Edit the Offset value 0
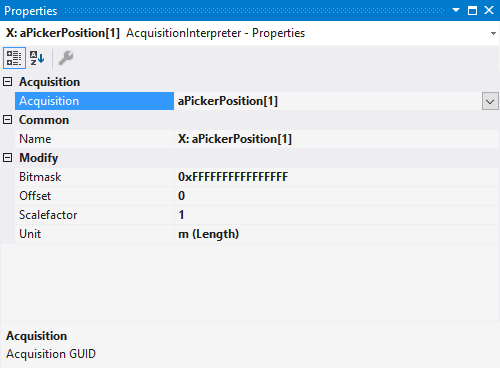Screen dimensions: 500x368 (x=337, y=196)
